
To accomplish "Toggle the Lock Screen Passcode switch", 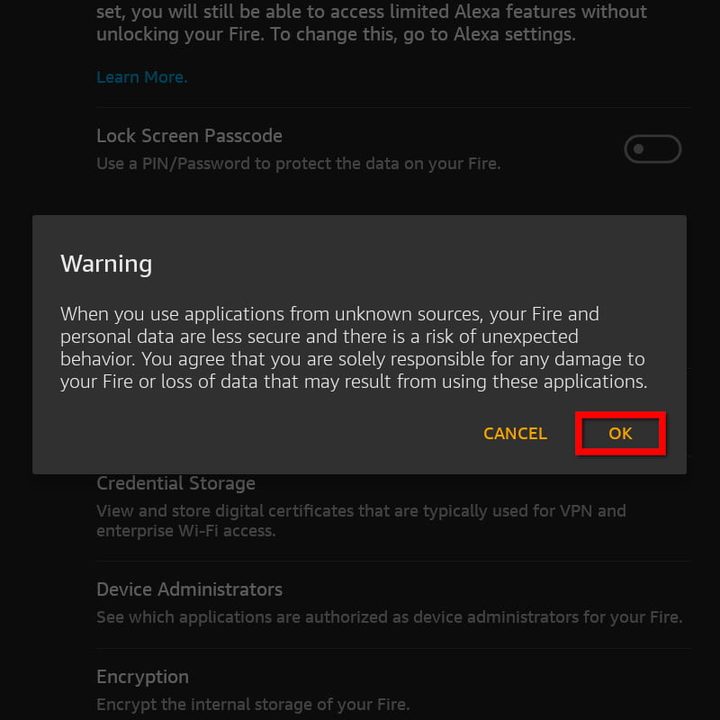I will 652,149.
